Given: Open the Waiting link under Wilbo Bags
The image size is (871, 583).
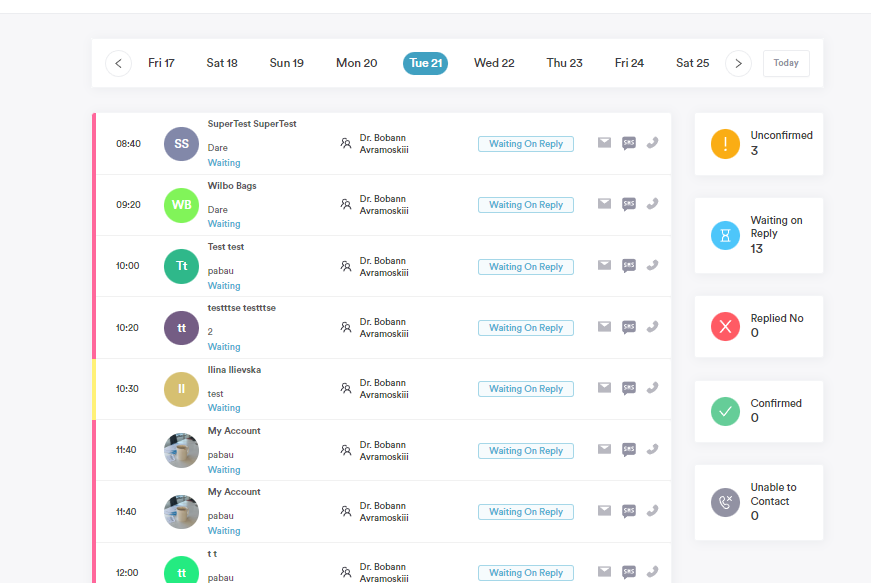Looking at the screenshot, I should 224,224.
